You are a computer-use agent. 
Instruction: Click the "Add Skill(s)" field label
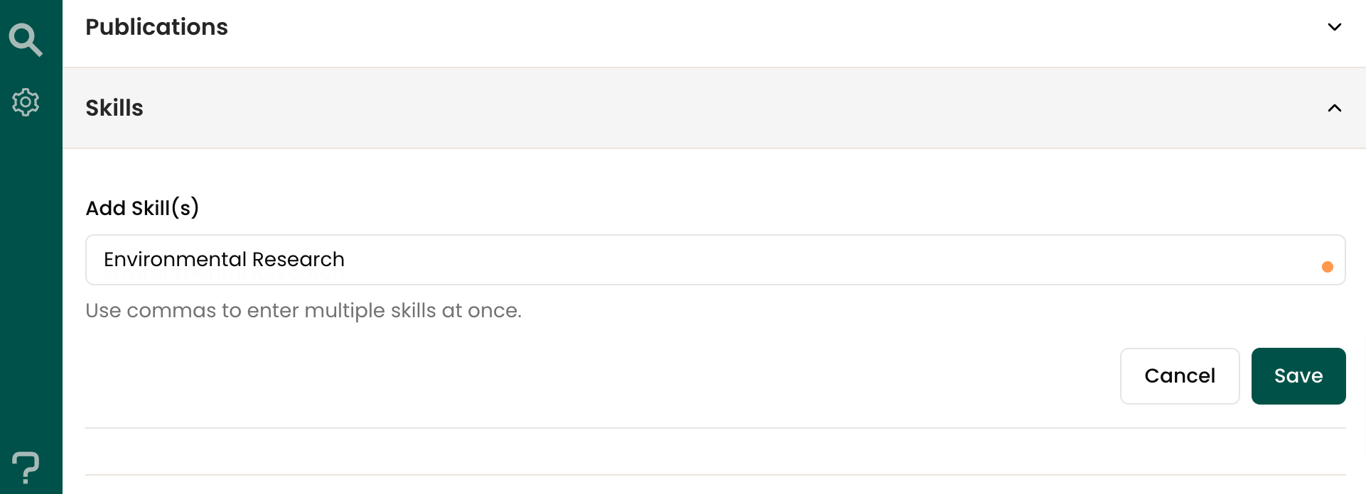pyautogui.click(x=142, y=208)
